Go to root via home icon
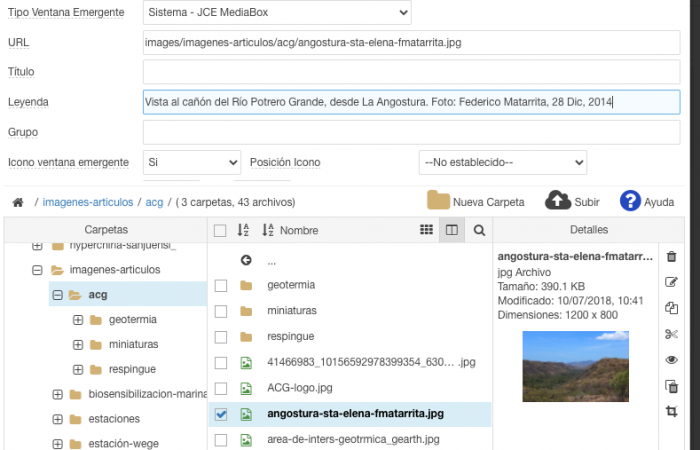 click(17, 203)
